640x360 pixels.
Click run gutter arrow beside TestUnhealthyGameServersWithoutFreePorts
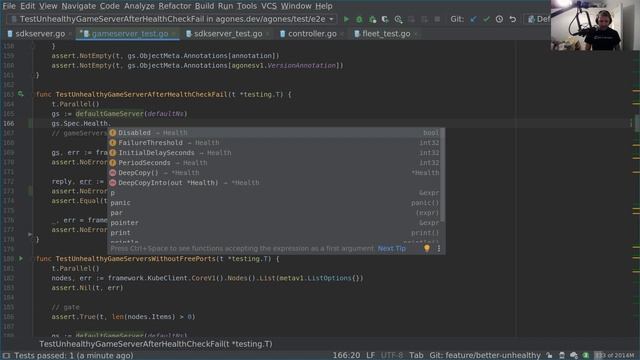(x=21, y=258)
